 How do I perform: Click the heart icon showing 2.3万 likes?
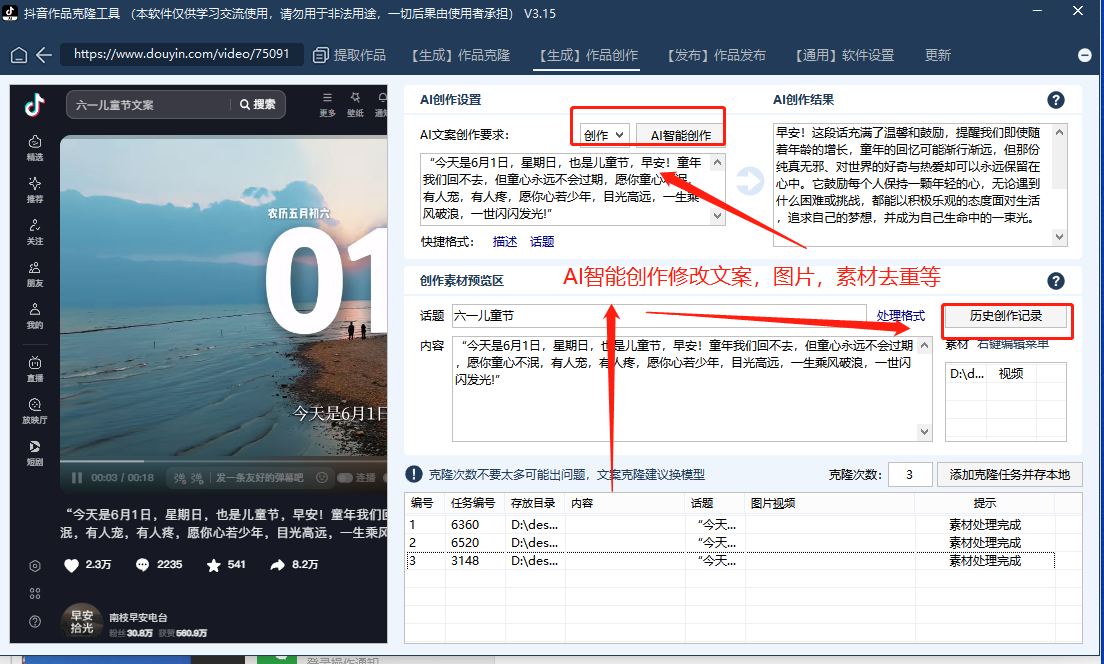[70, 564]
